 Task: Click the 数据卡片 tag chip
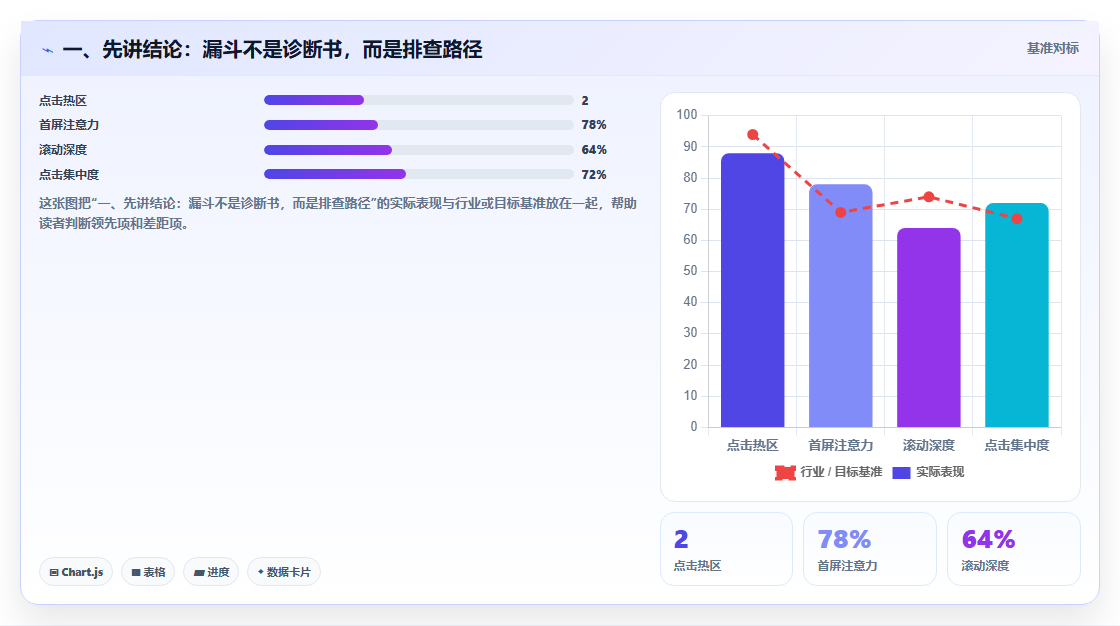[x=284, y=572]
